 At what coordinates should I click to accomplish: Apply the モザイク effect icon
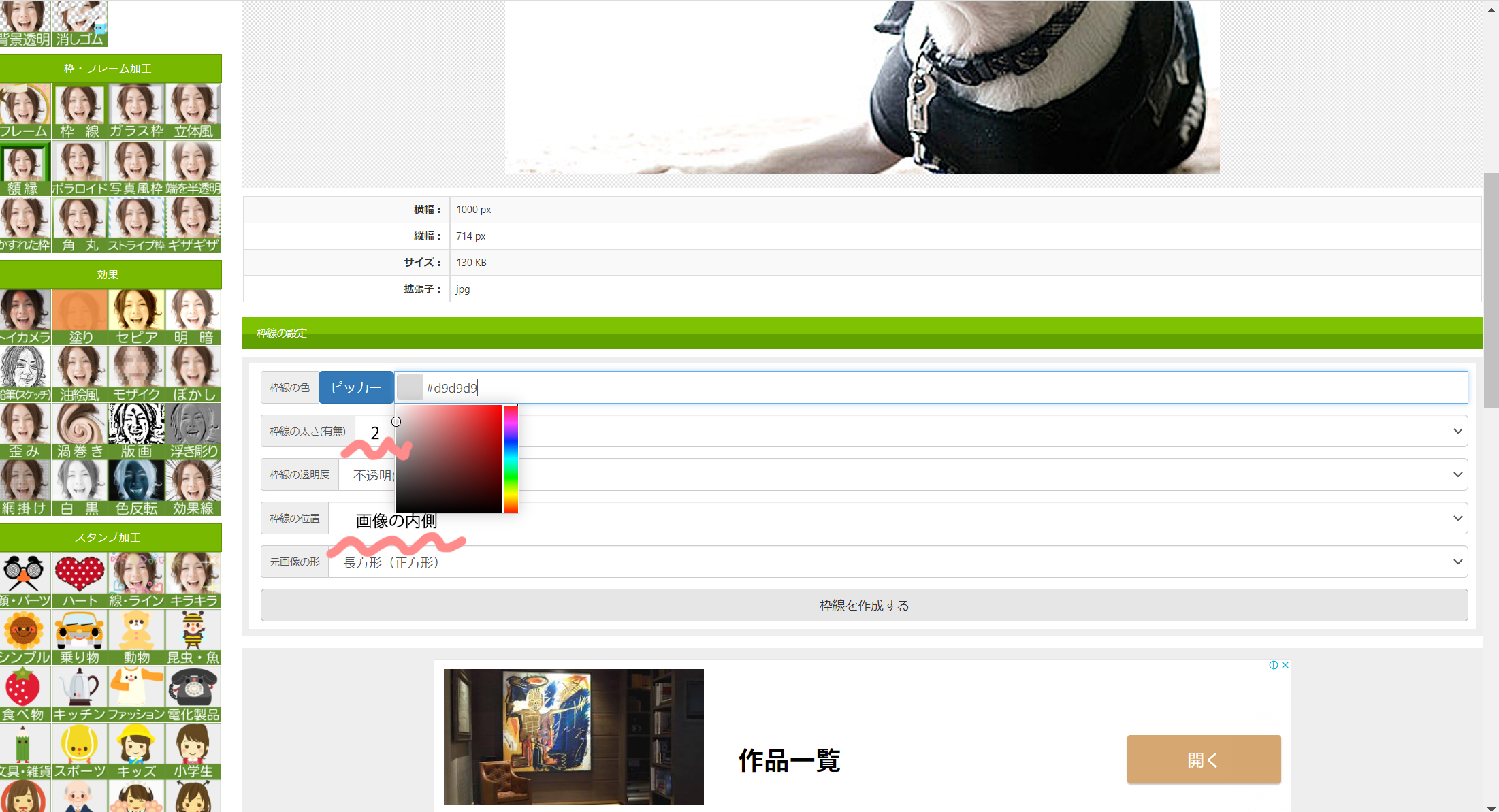[x=136, y=374]
